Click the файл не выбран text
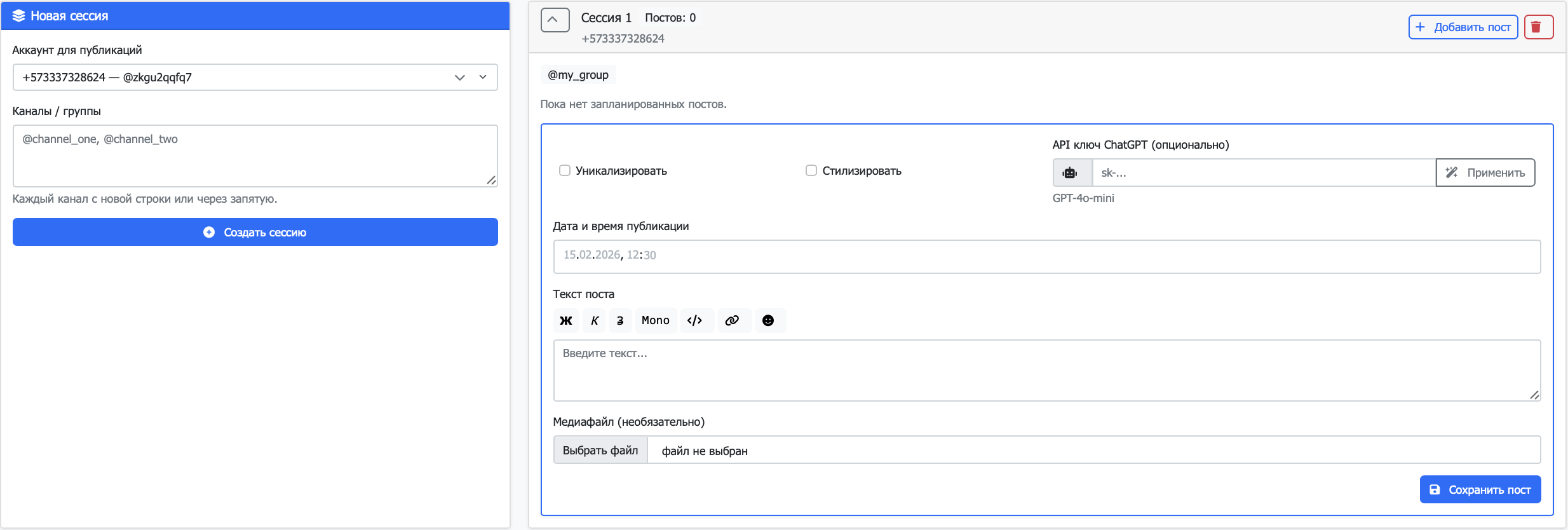Screen dimensions: 1568x530 705,451
